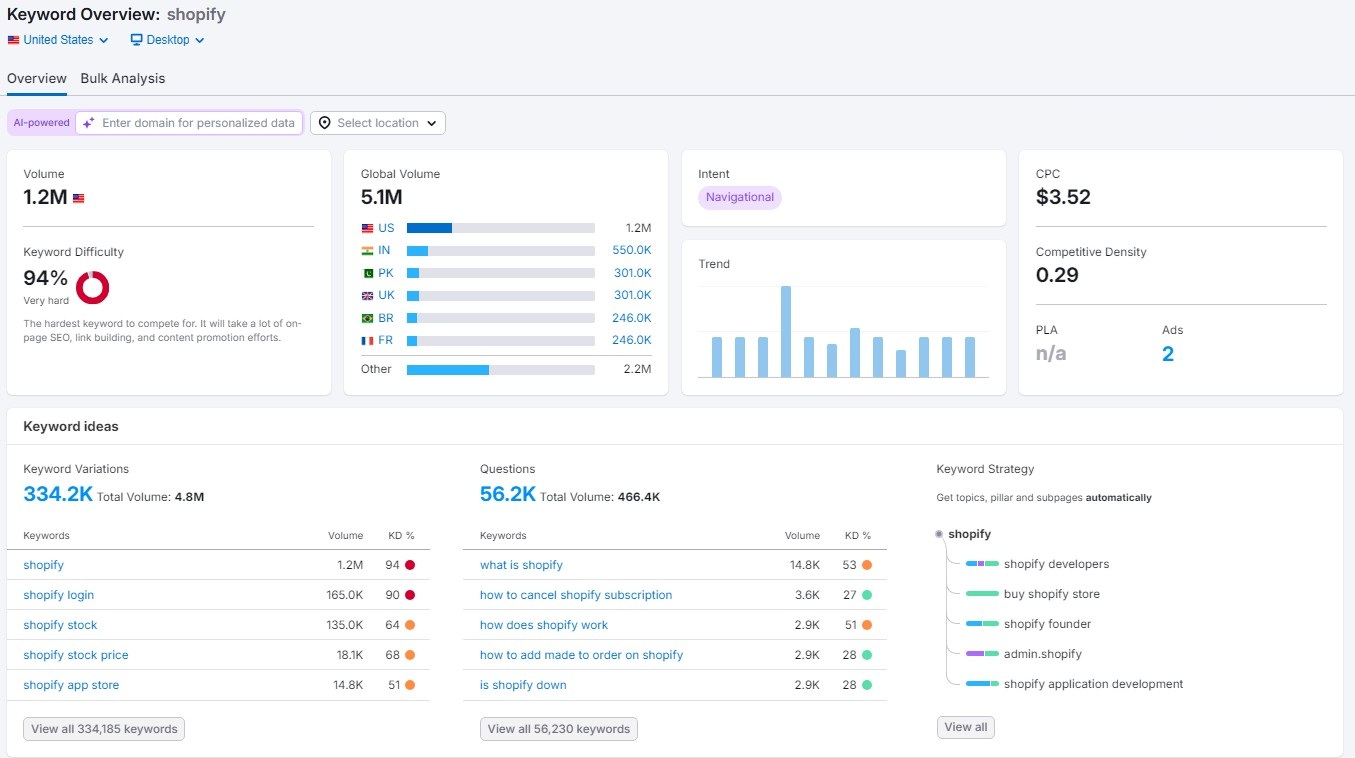Open the 334.2K Keyword Variations count
This screenshot has height=758, width=1355.
[x=58, y=494]
